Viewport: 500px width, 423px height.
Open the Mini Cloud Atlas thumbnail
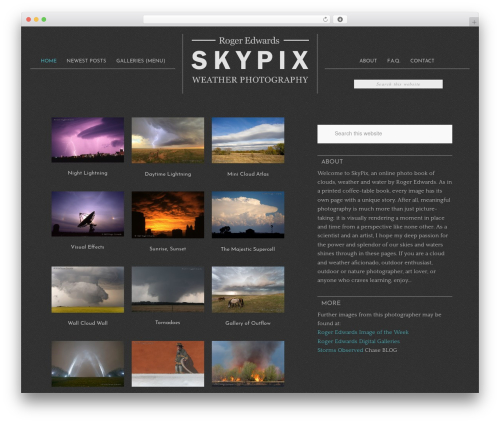pos(248,140)
